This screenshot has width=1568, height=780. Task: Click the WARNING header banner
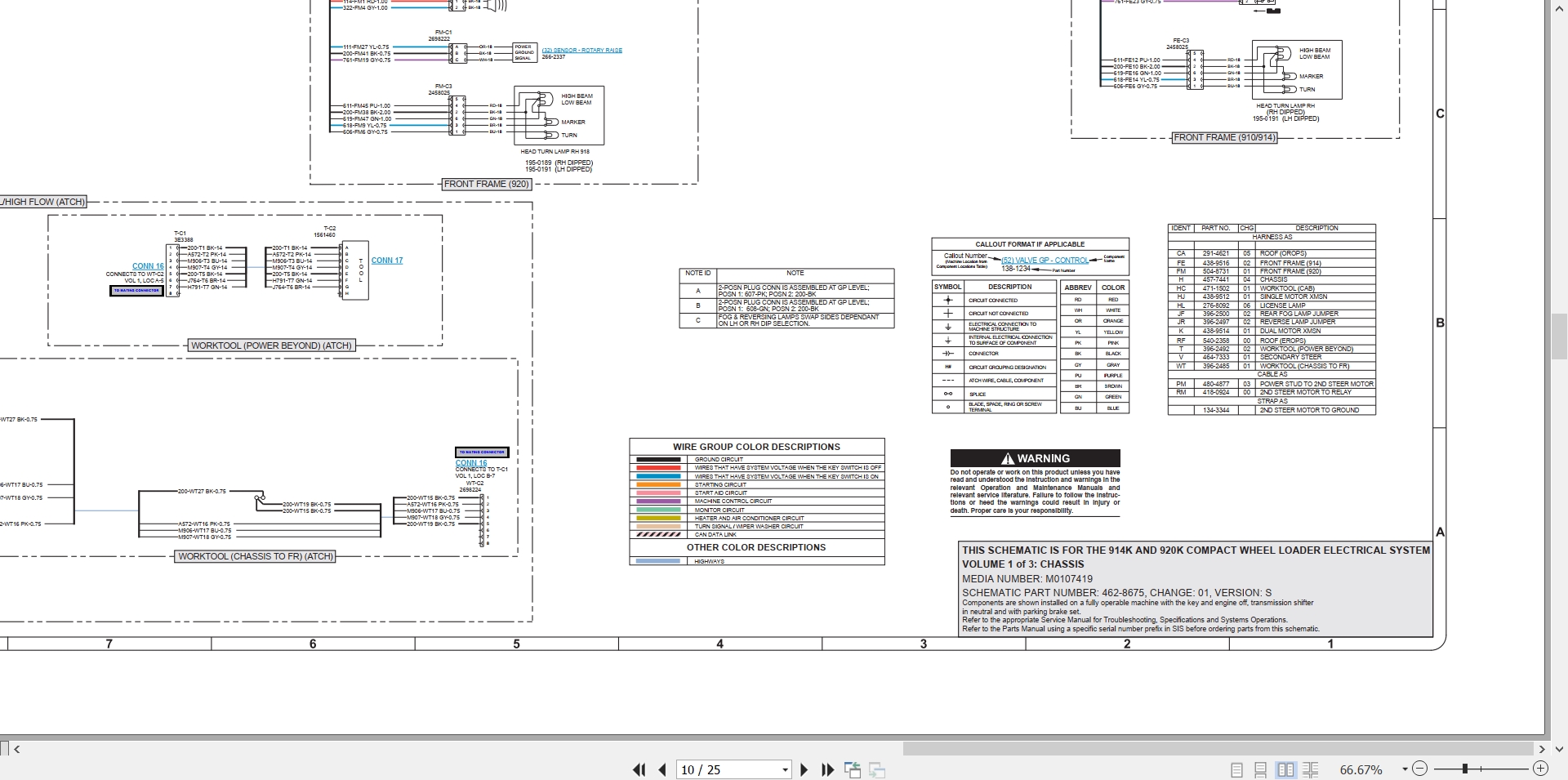1035,458
